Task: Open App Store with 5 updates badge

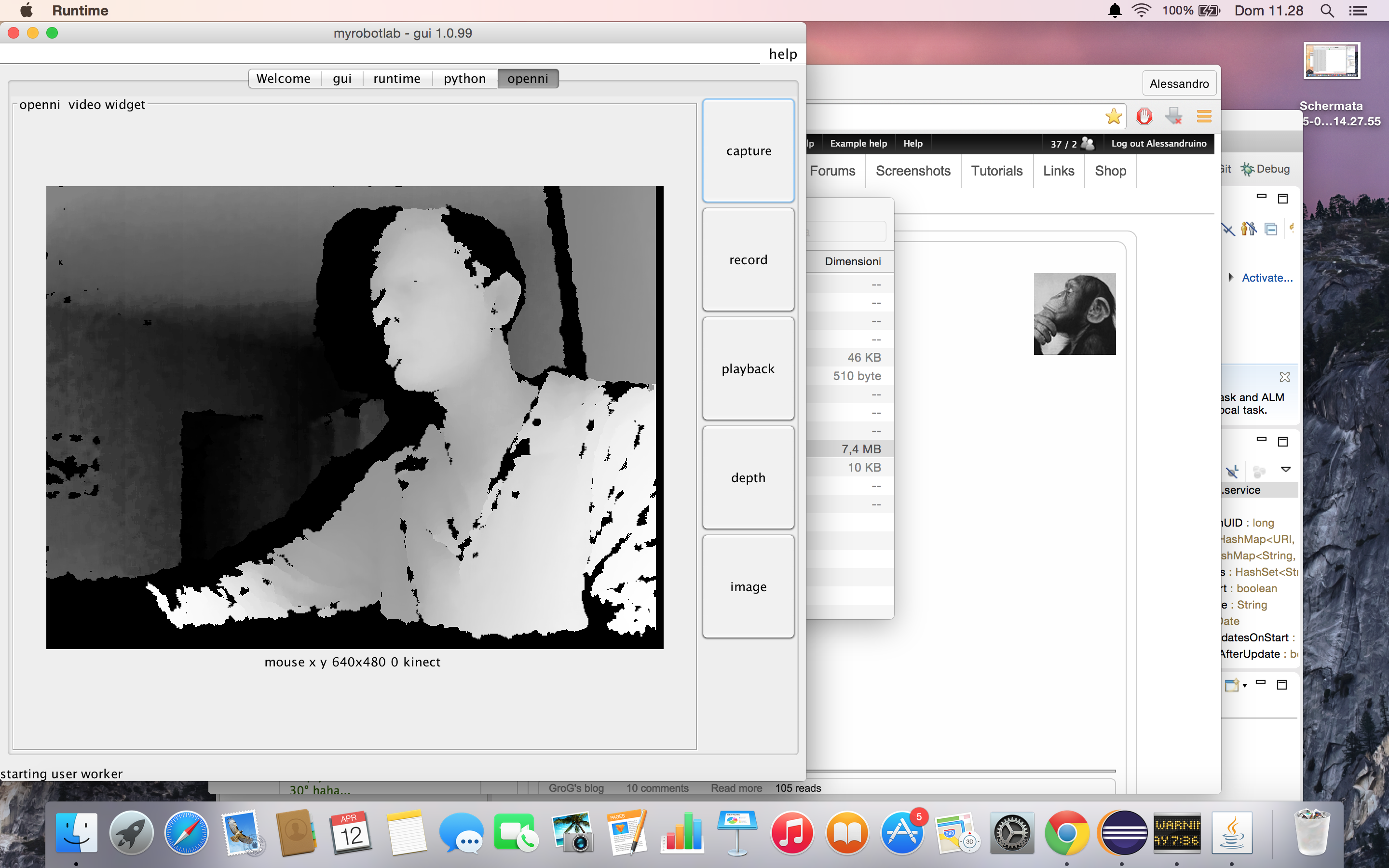Action: pos(902,833)
